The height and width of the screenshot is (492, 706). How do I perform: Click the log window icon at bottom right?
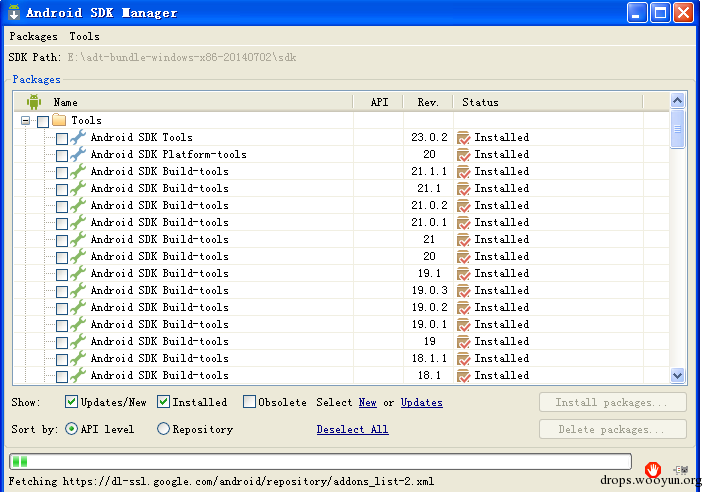point(681,470)
